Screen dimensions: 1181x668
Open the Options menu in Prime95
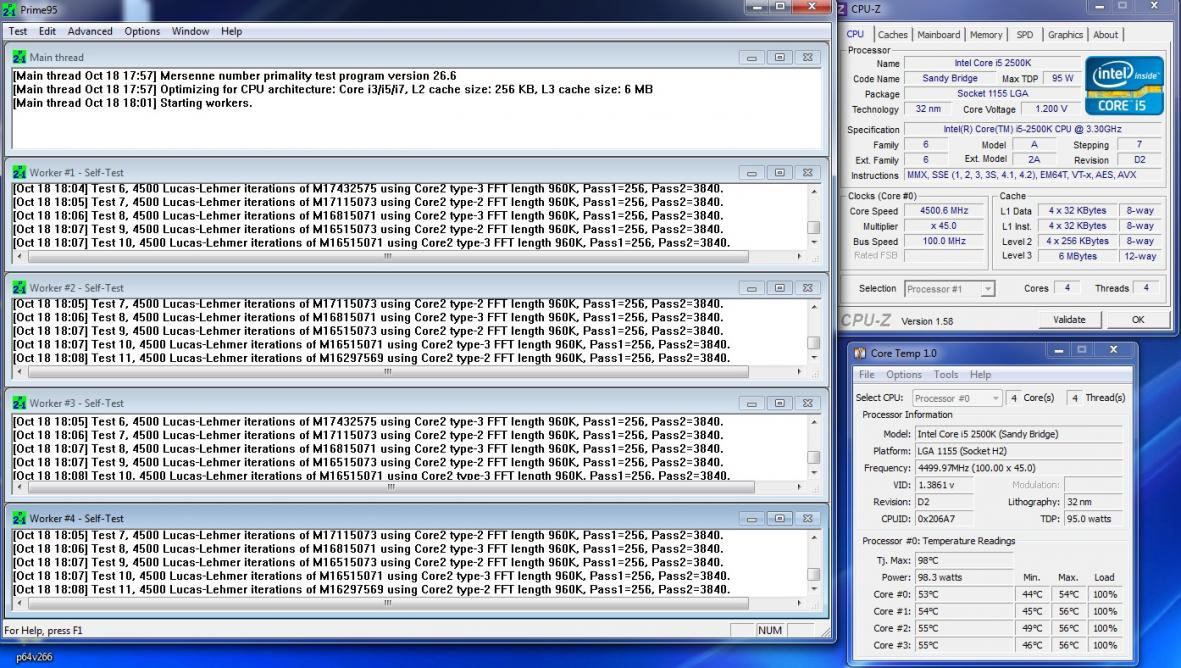(142, 32)
